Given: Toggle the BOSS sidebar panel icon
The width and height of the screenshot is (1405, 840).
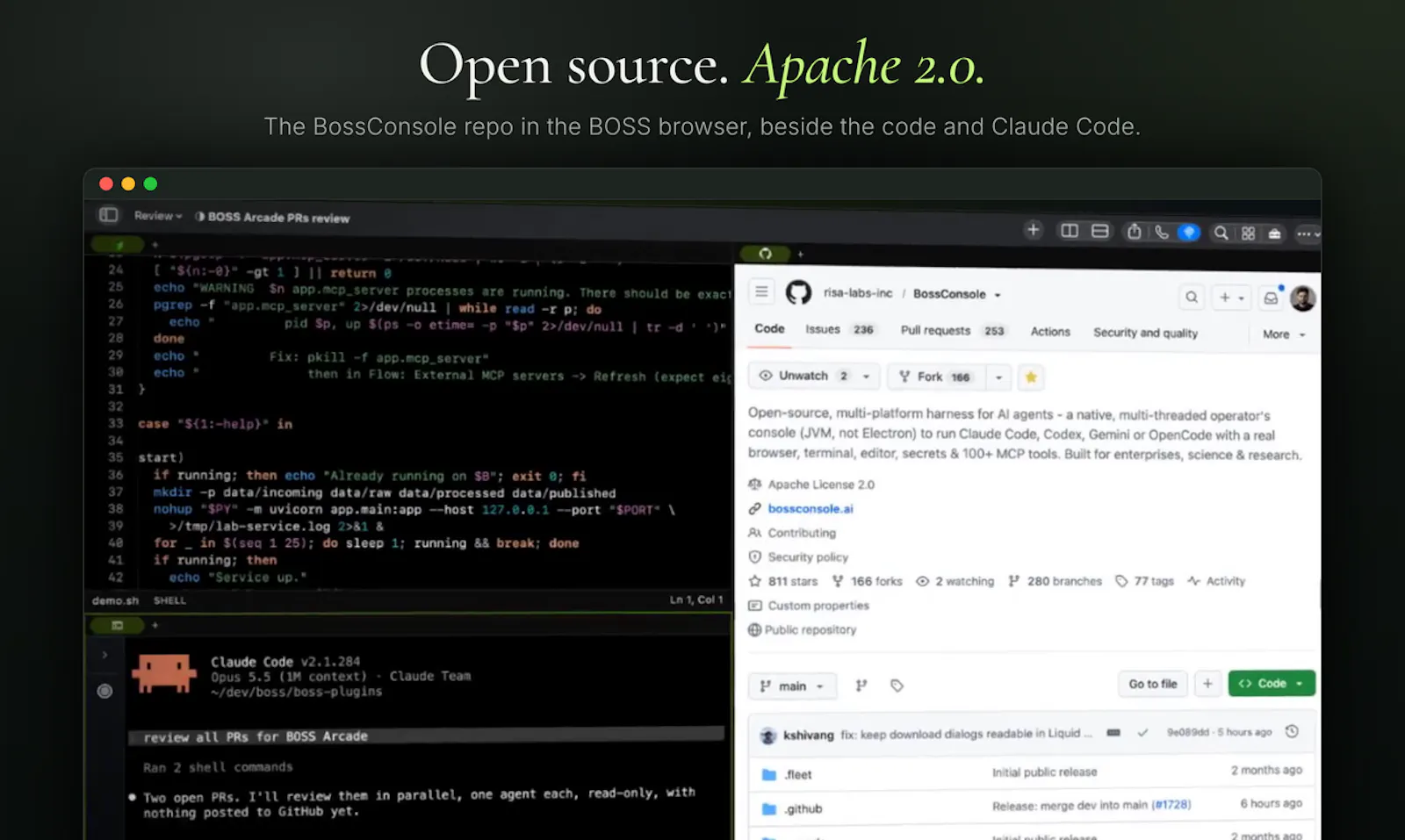Looking at the screenshot, I should pos(108,215).
